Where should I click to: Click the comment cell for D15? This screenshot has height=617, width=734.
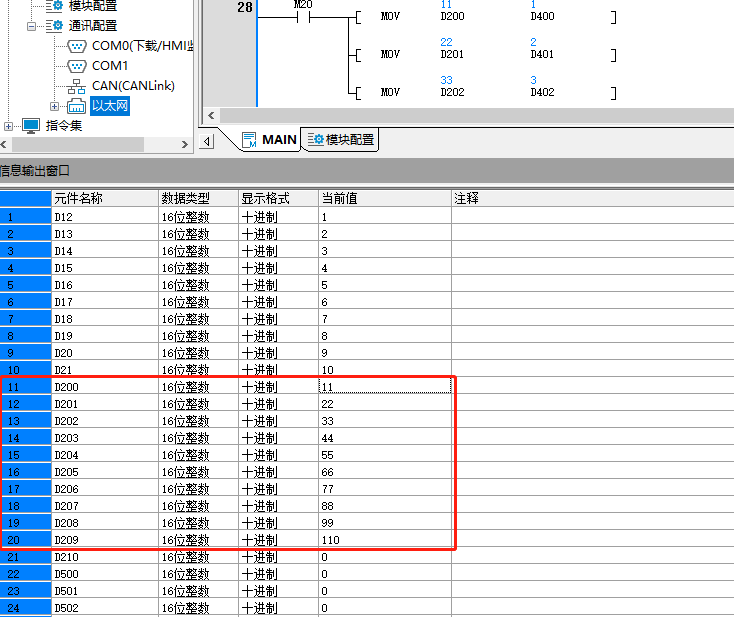click(593, 268)
